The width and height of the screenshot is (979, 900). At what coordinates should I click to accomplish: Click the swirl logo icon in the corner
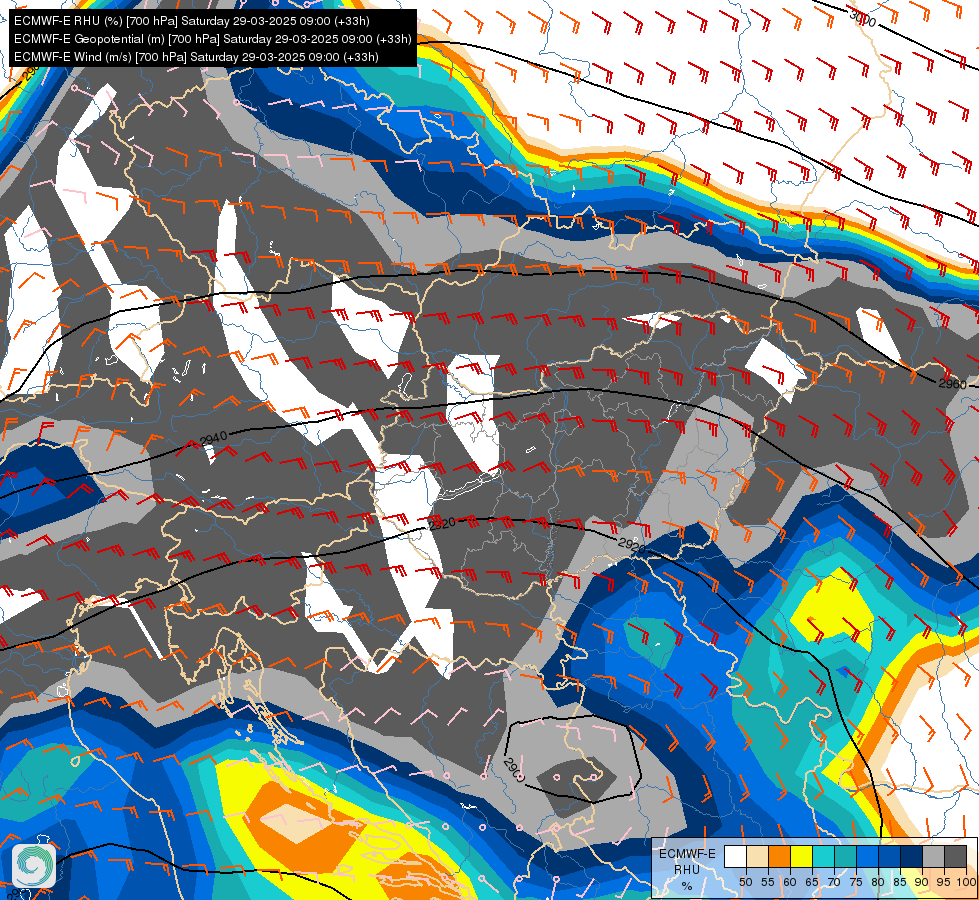[x=34, y=866]
